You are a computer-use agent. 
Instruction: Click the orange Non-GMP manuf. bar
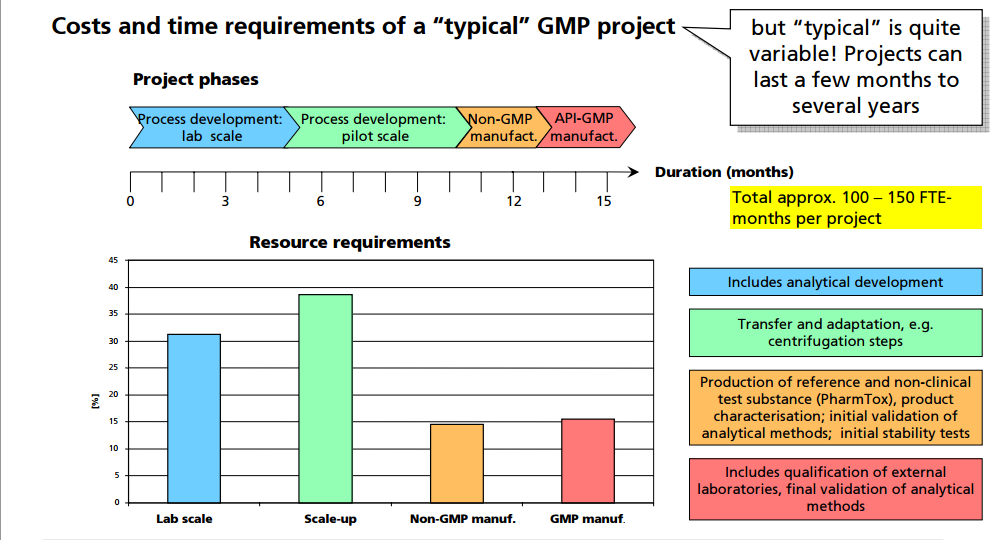457,463
